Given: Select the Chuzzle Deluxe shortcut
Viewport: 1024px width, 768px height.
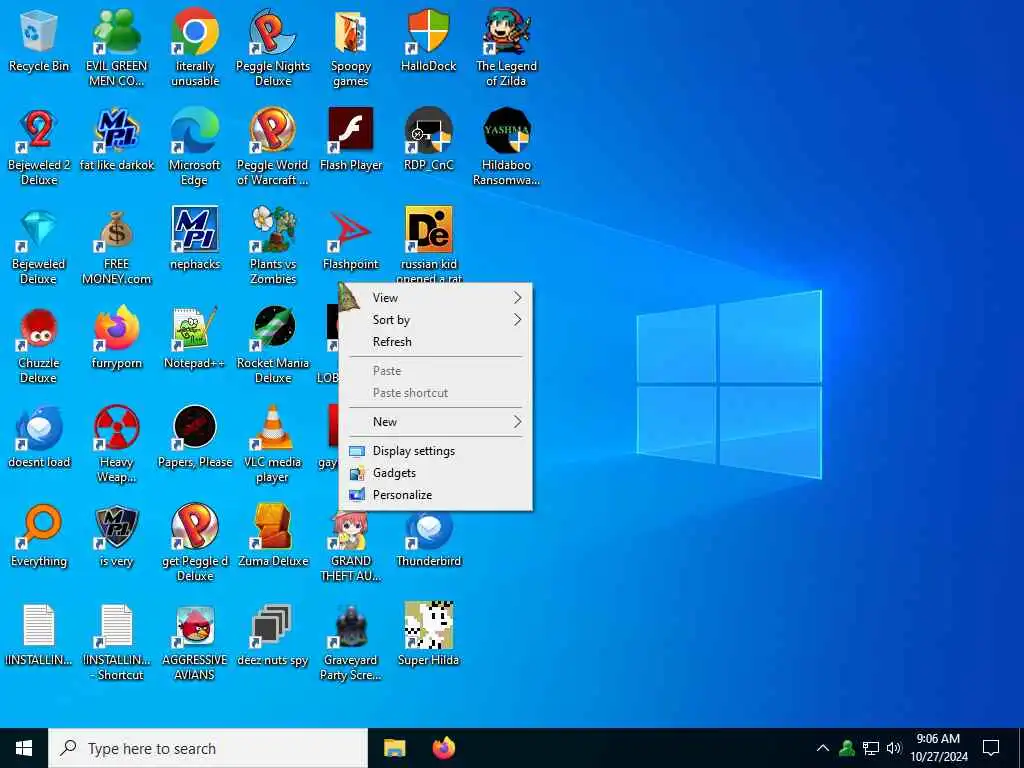Looking at the screenshot, I should click(x=39, y=346).
